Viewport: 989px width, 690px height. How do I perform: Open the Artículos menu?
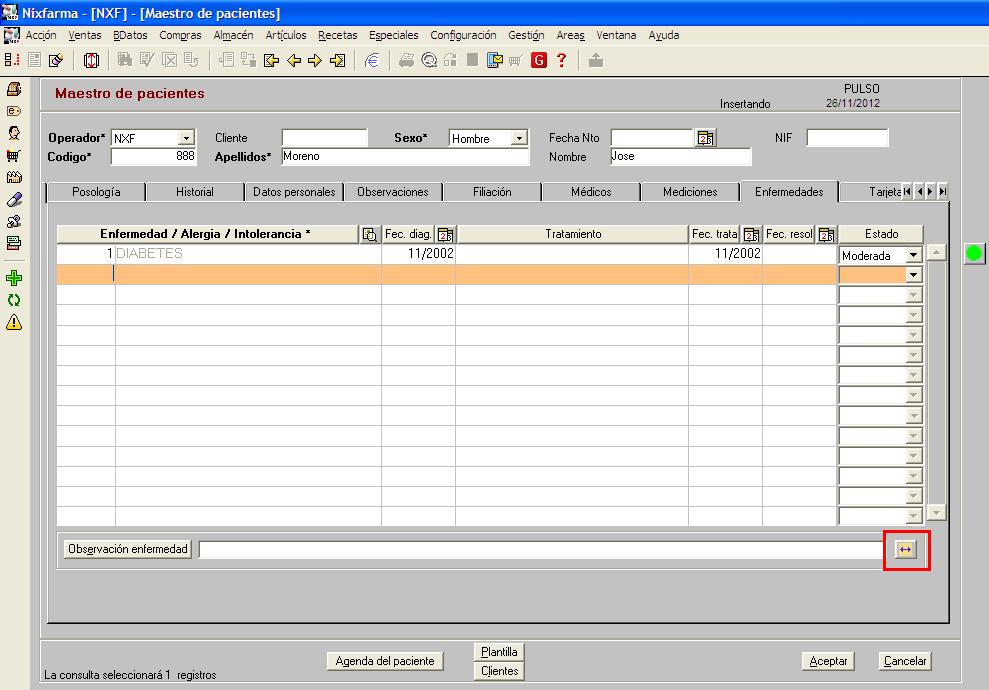coord(286,35)
